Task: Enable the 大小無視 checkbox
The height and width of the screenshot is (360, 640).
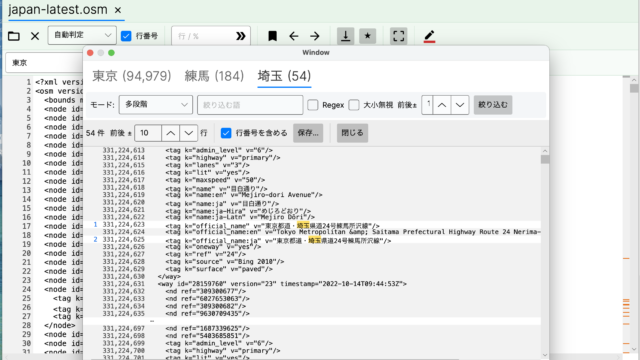Action: click(354, 105)
